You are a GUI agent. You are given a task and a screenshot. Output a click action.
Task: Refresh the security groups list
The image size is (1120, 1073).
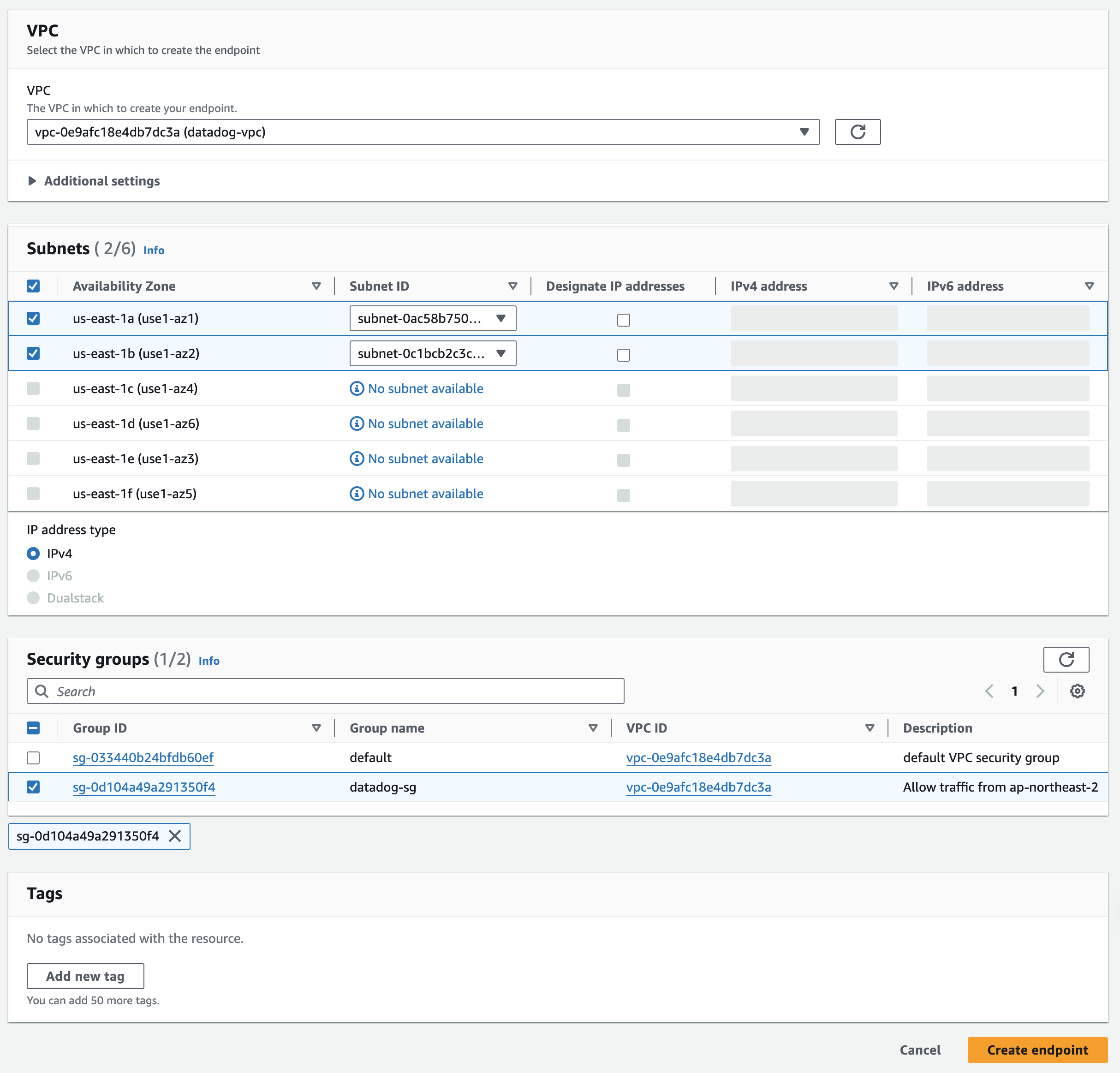(1066, 659)
